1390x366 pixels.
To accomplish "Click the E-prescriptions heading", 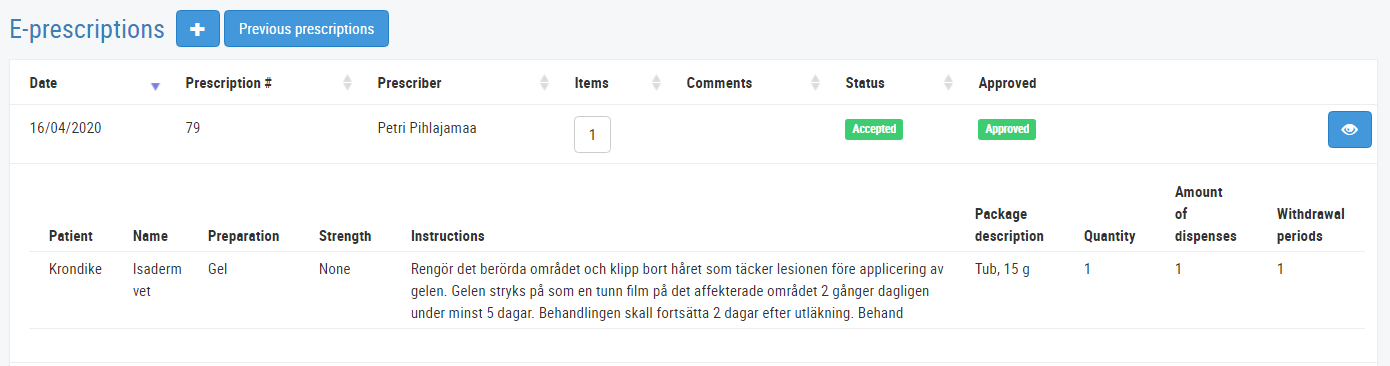I will coord(87,29).
